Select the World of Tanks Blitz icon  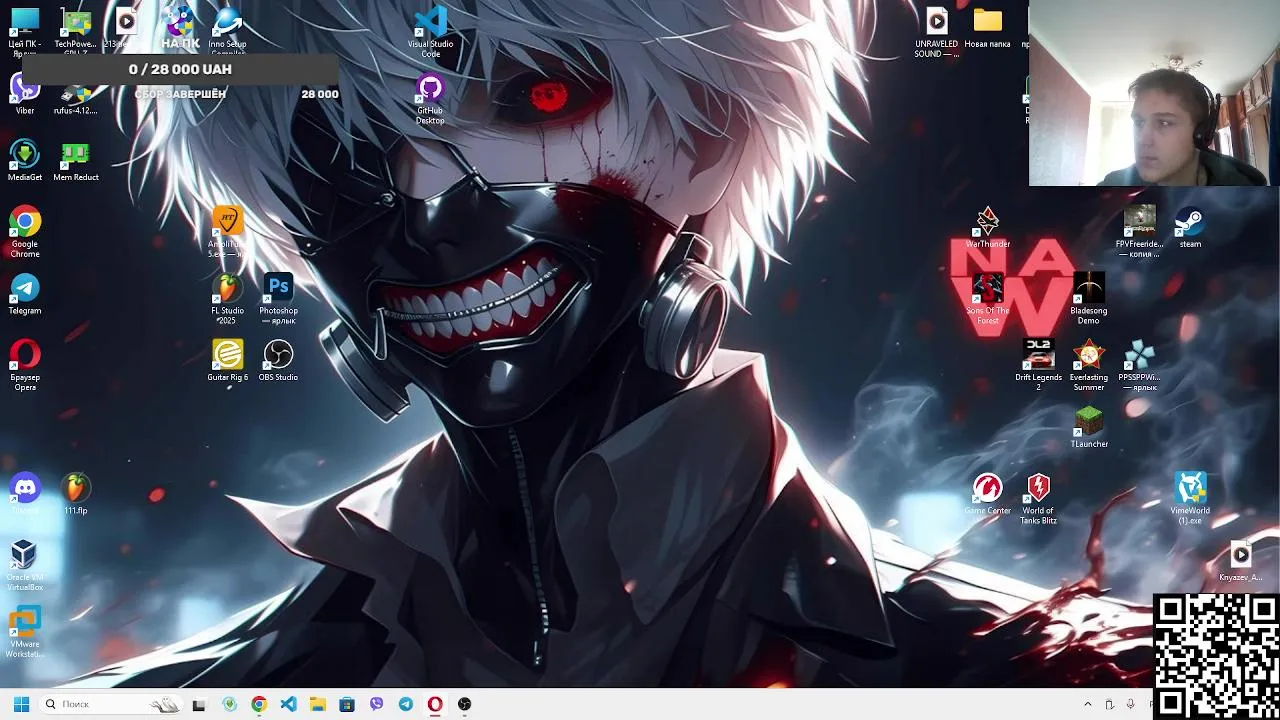1038,498
